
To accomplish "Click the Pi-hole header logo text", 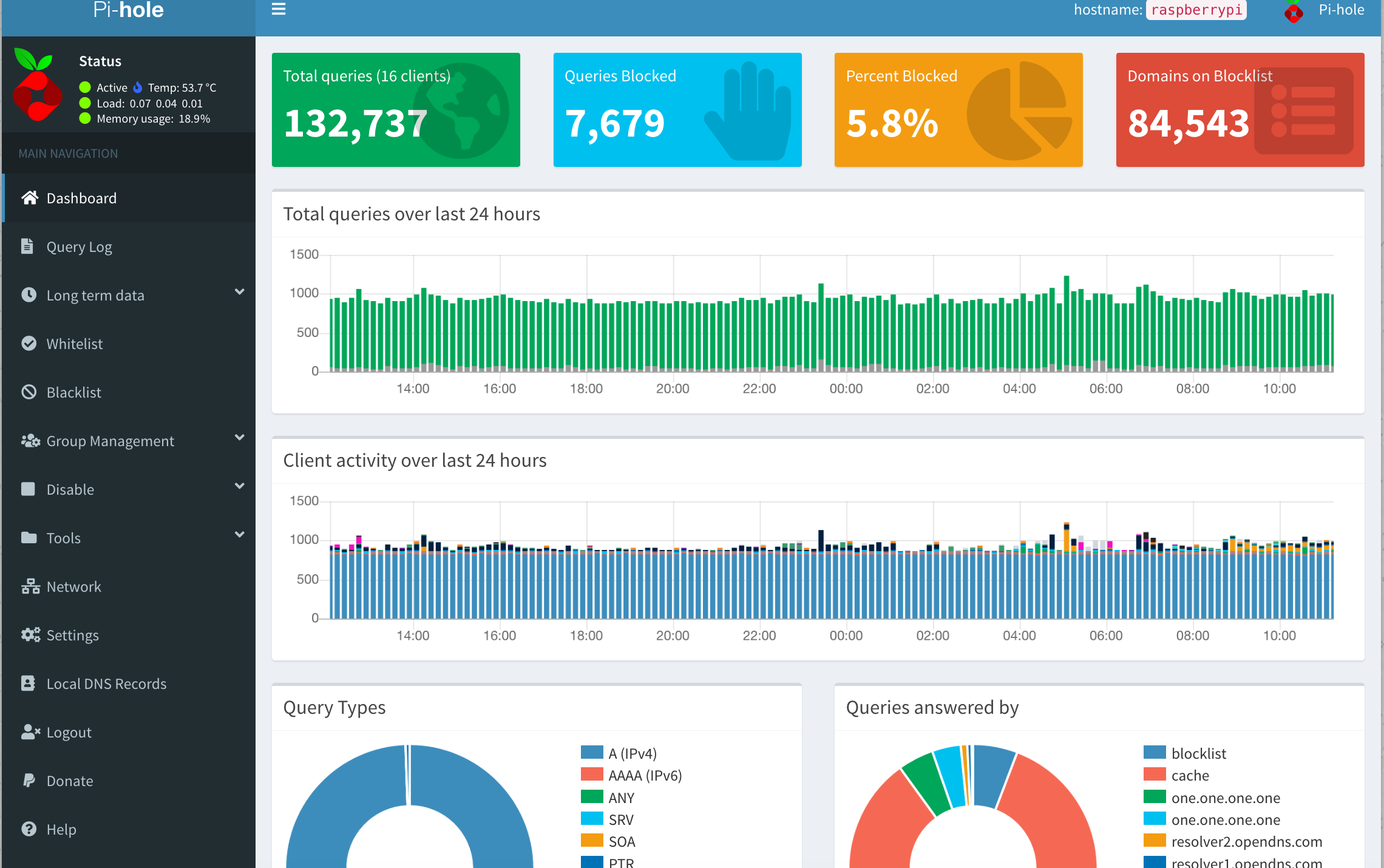I will pyautogui.click(x=129, y=10).
